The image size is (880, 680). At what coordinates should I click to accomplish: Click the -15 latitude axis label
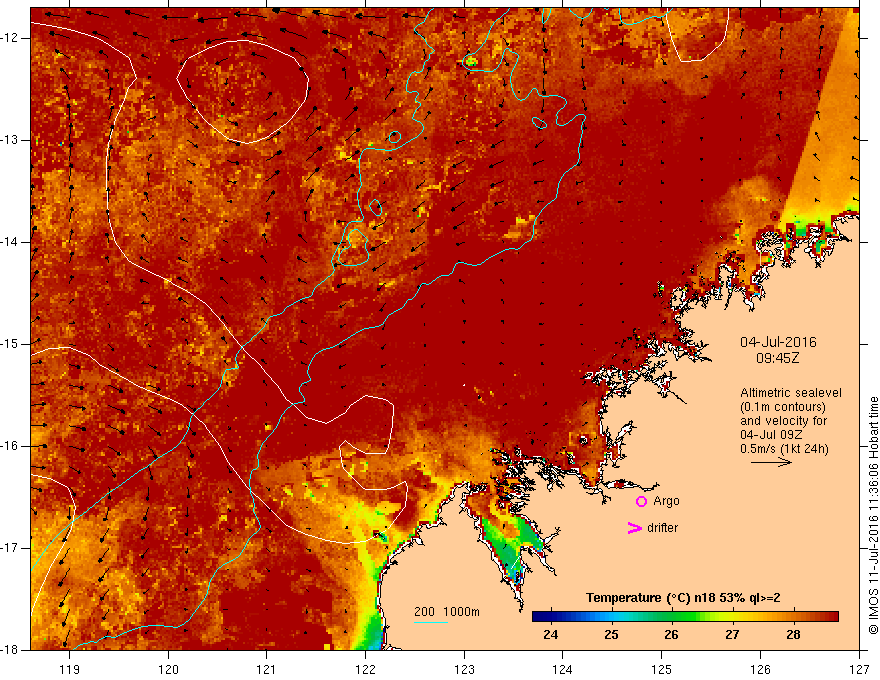11,344
